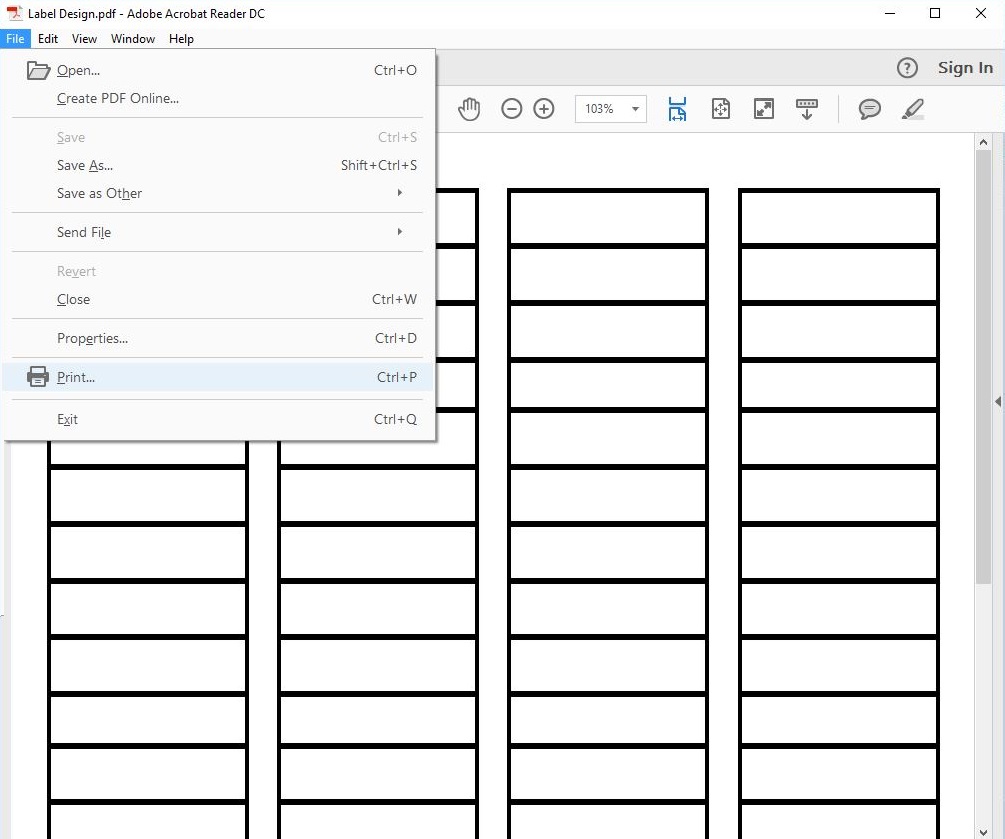The width and height of the screenshot is (1005, 839).
Task: Open the 103% zoom level dropdown
Action: tap(634, 109)
